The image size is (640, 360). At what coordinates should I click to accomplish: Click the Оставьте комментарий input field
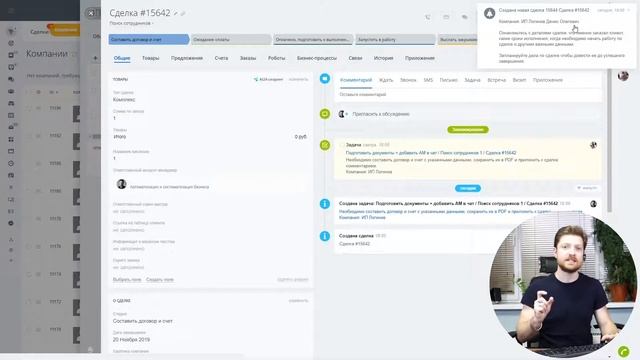tap(468, 94)
